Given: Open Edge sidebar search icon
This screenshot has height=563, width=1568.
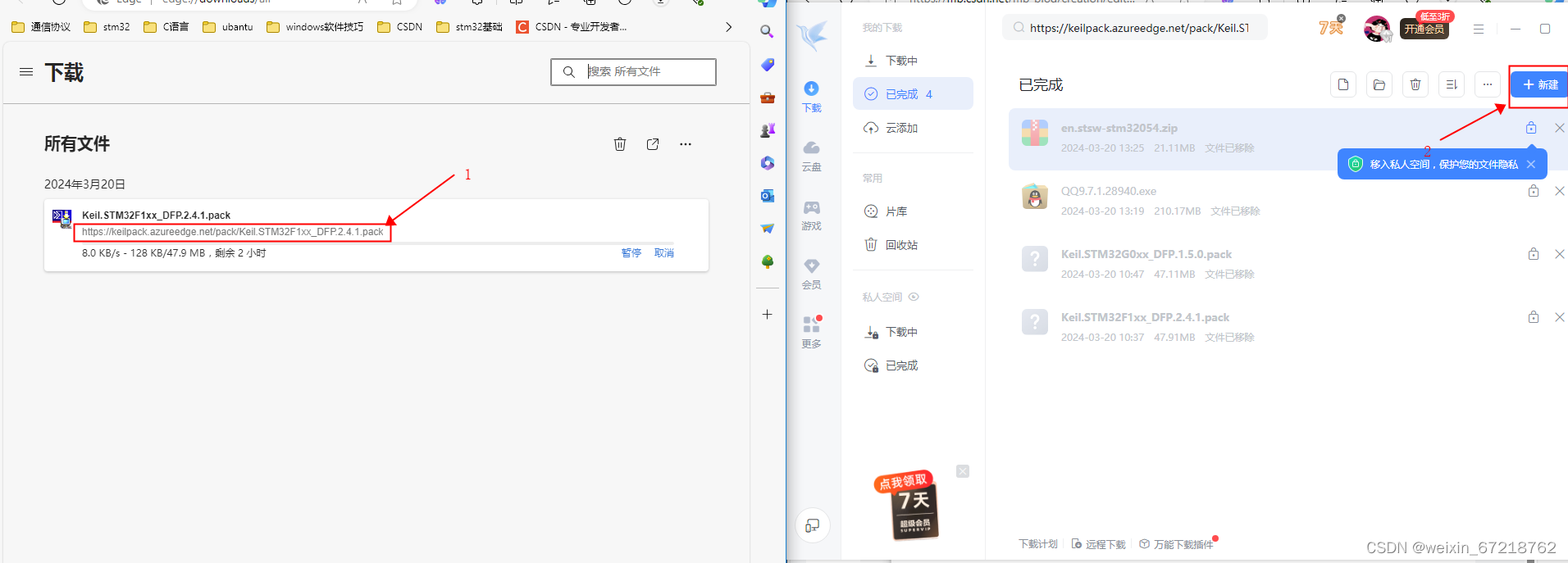Looking at the screenshot, I should pos(767,32).
